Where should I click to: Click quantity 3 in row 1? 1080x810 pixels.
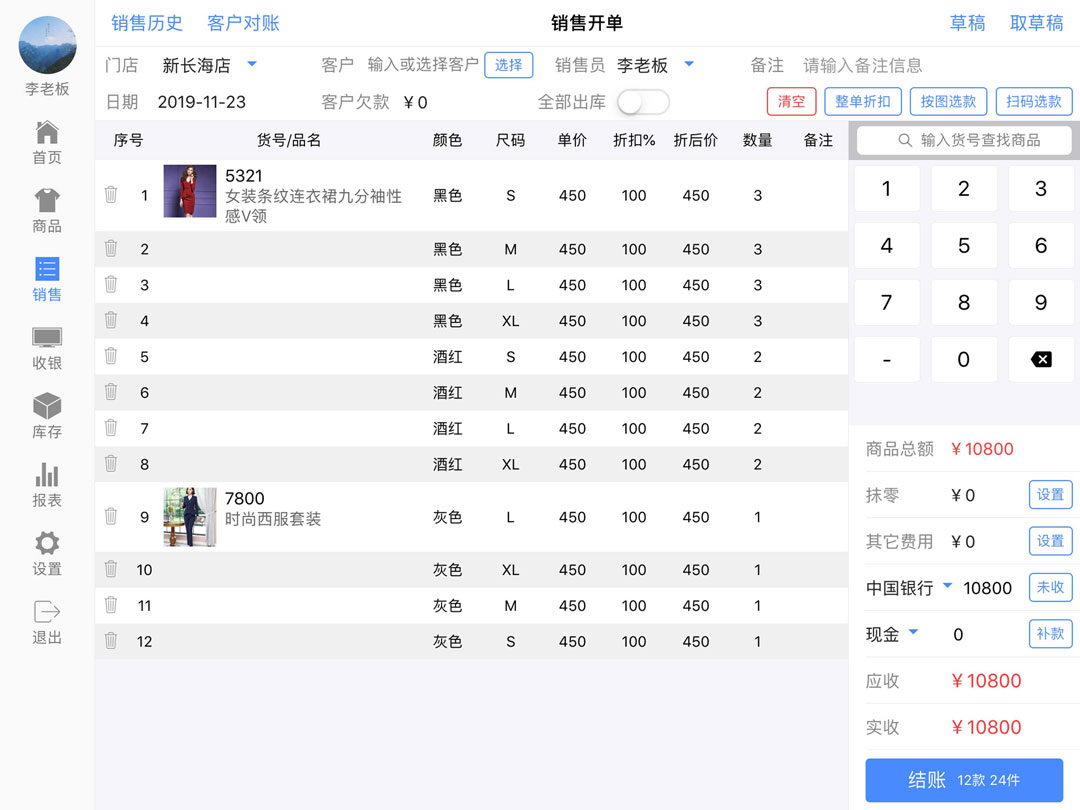point(758,196)
